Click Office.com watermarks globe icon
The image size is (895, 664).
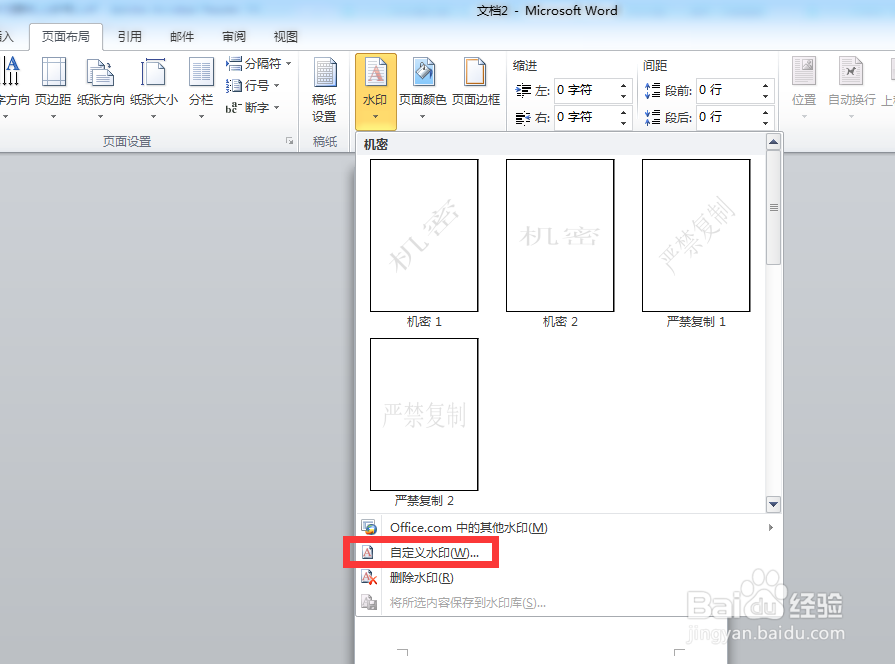[369, 528]
